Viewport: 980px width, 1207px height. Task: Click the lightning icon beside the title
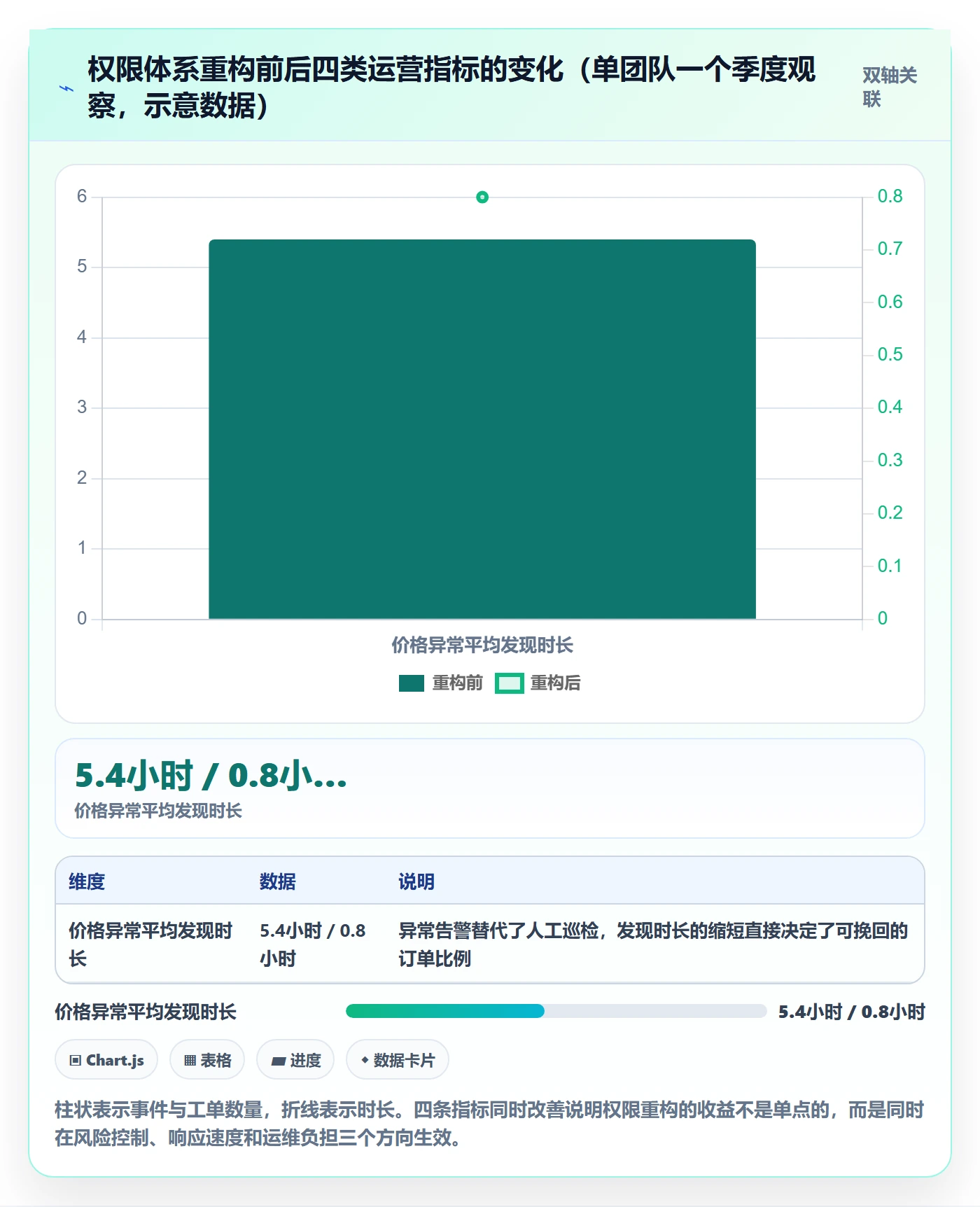click(x=66, y=88)
